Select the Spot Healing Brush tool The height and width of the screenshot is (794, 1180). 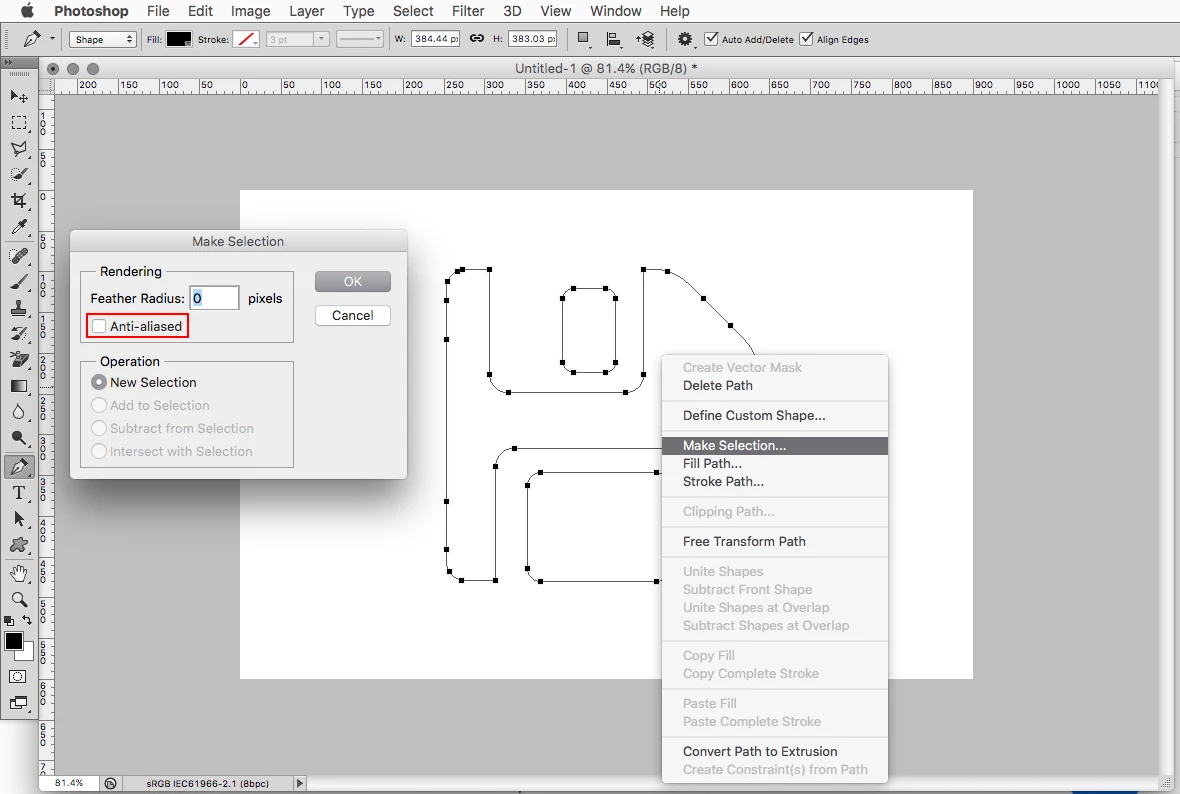point(19,256)
